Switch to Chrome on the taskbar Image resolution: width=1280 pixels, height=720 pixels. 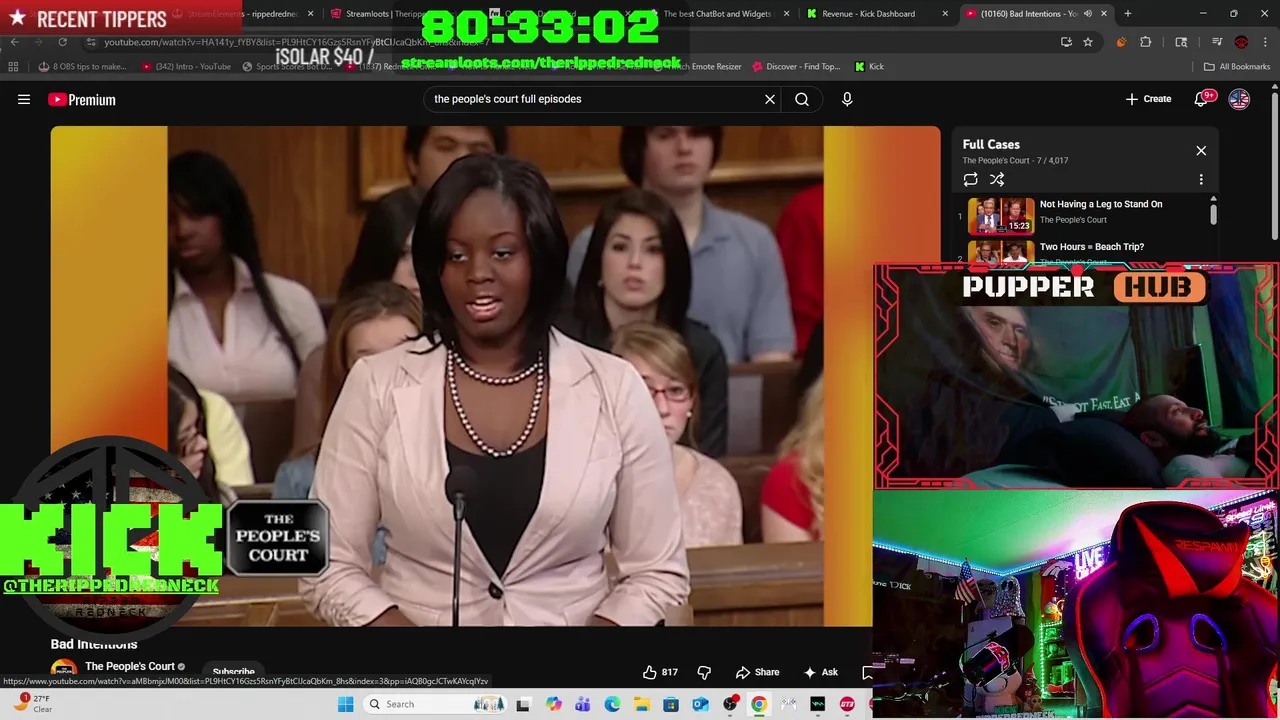(759, 704)
